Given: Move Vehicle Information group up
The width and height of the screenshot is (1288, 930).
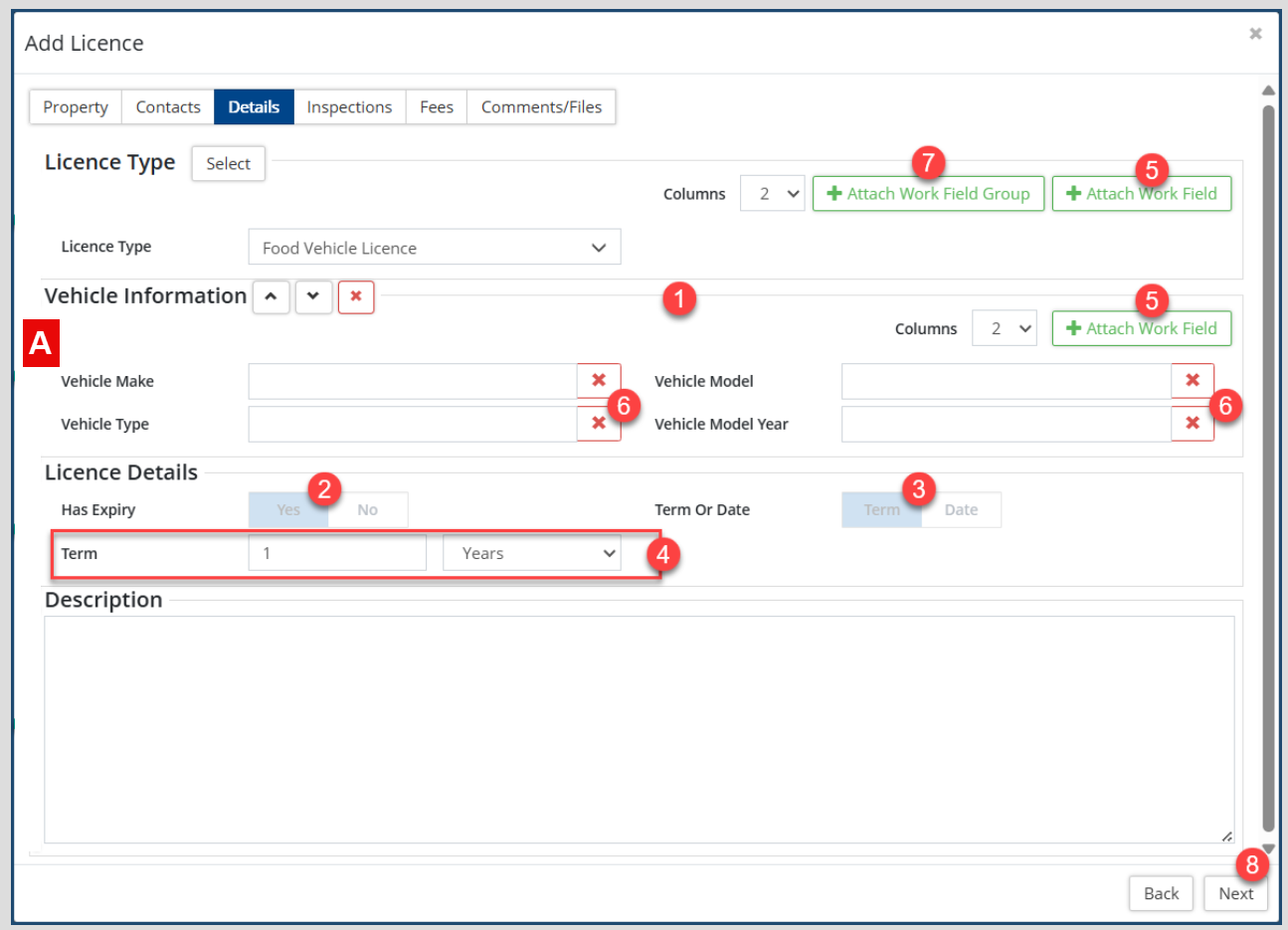Looking at the screenshot, I should pyautogui.click(x=271, y=296).
